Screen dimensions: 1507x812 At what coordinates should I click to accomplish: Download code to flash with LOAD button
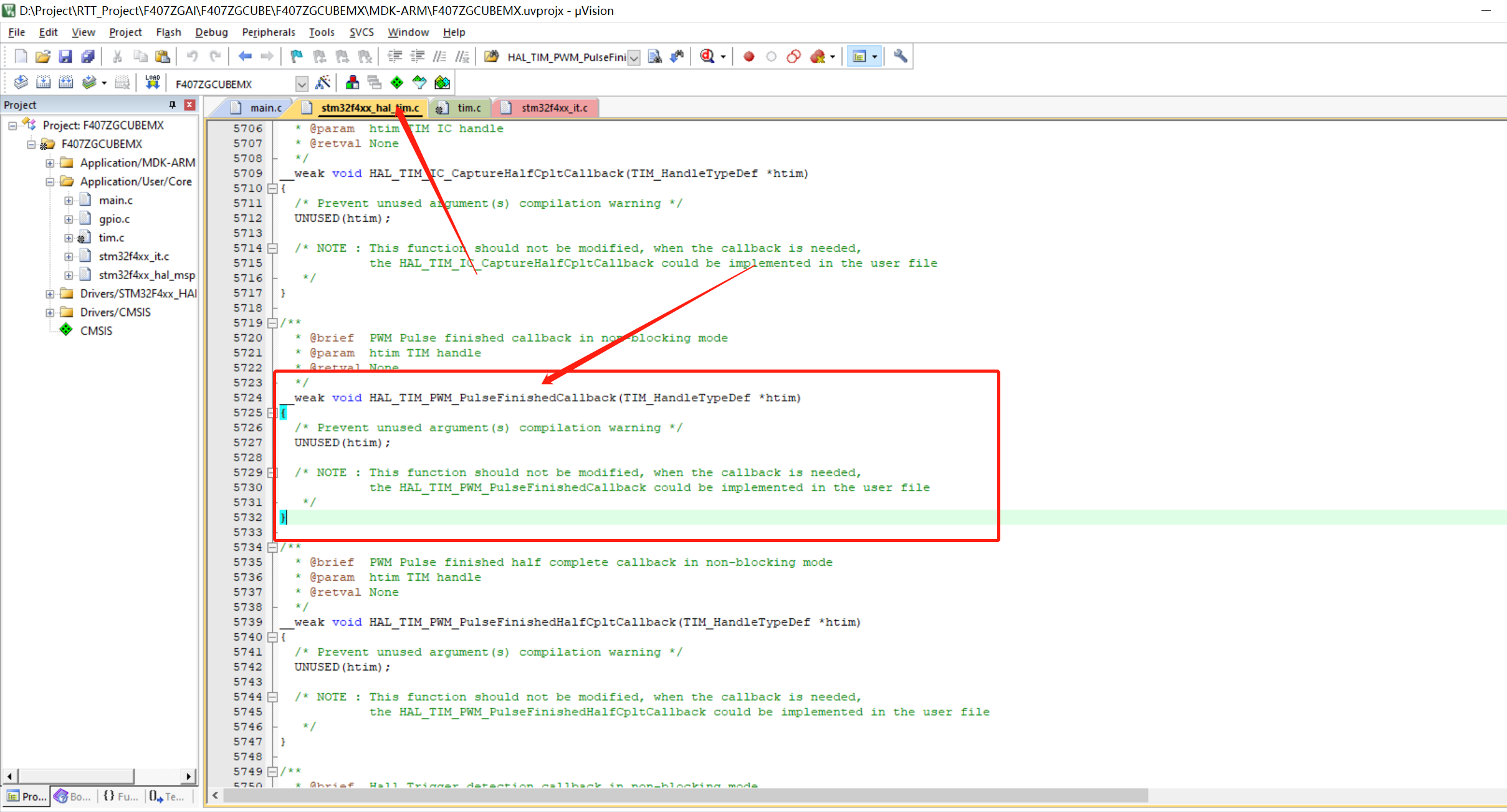click(152, 82)
